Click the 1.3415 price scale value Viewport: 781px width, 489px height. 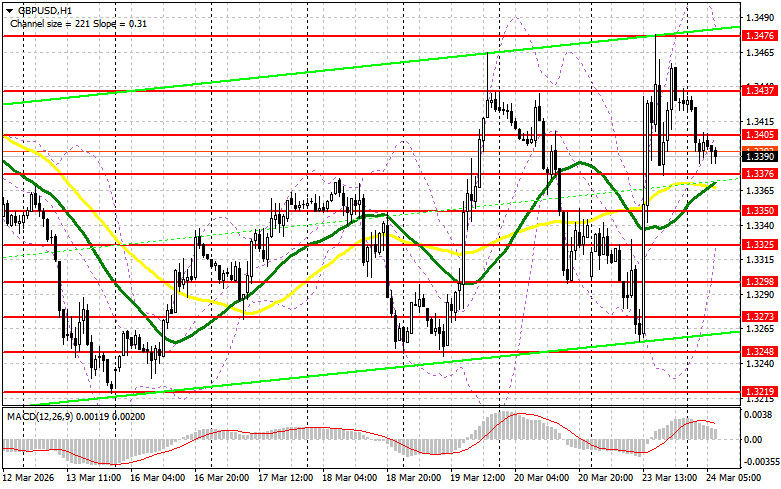pyautogui.click(x=760, y=122)
